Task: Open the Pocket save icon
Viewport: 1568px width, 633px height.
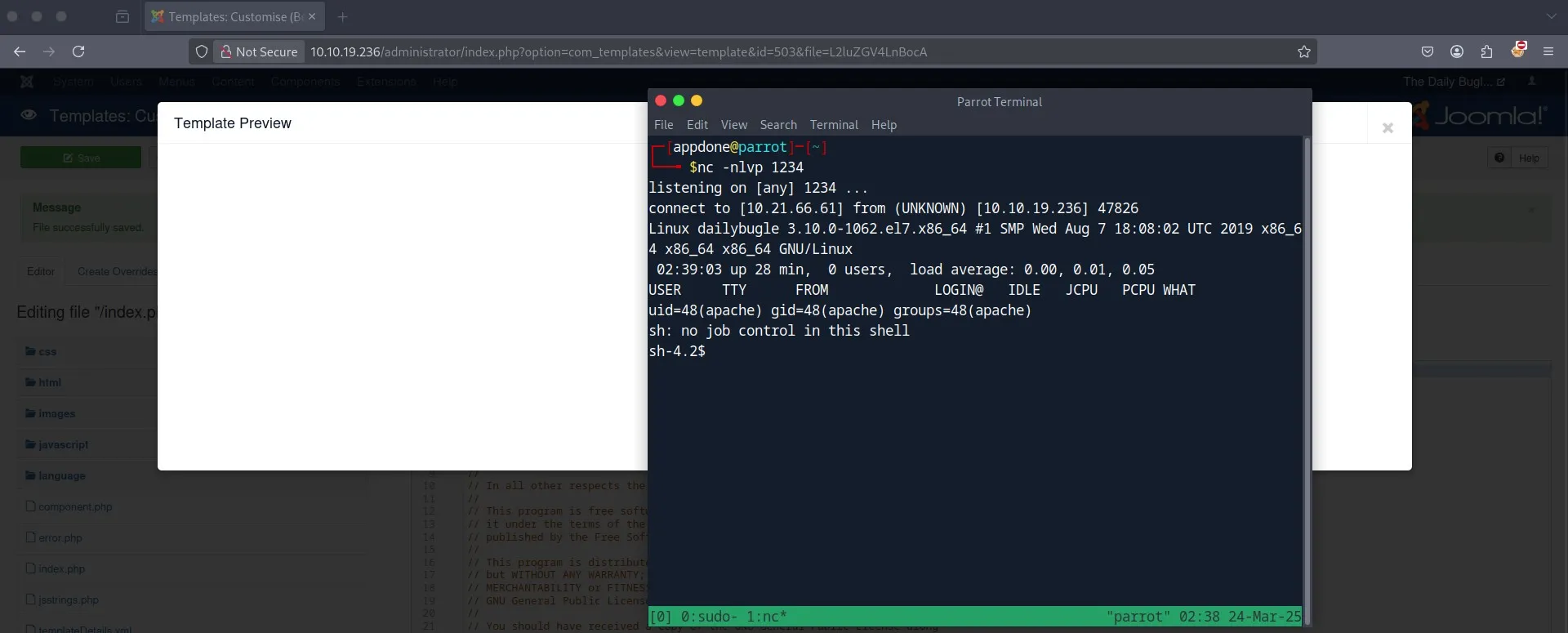Action: [x=1428, y=51]
